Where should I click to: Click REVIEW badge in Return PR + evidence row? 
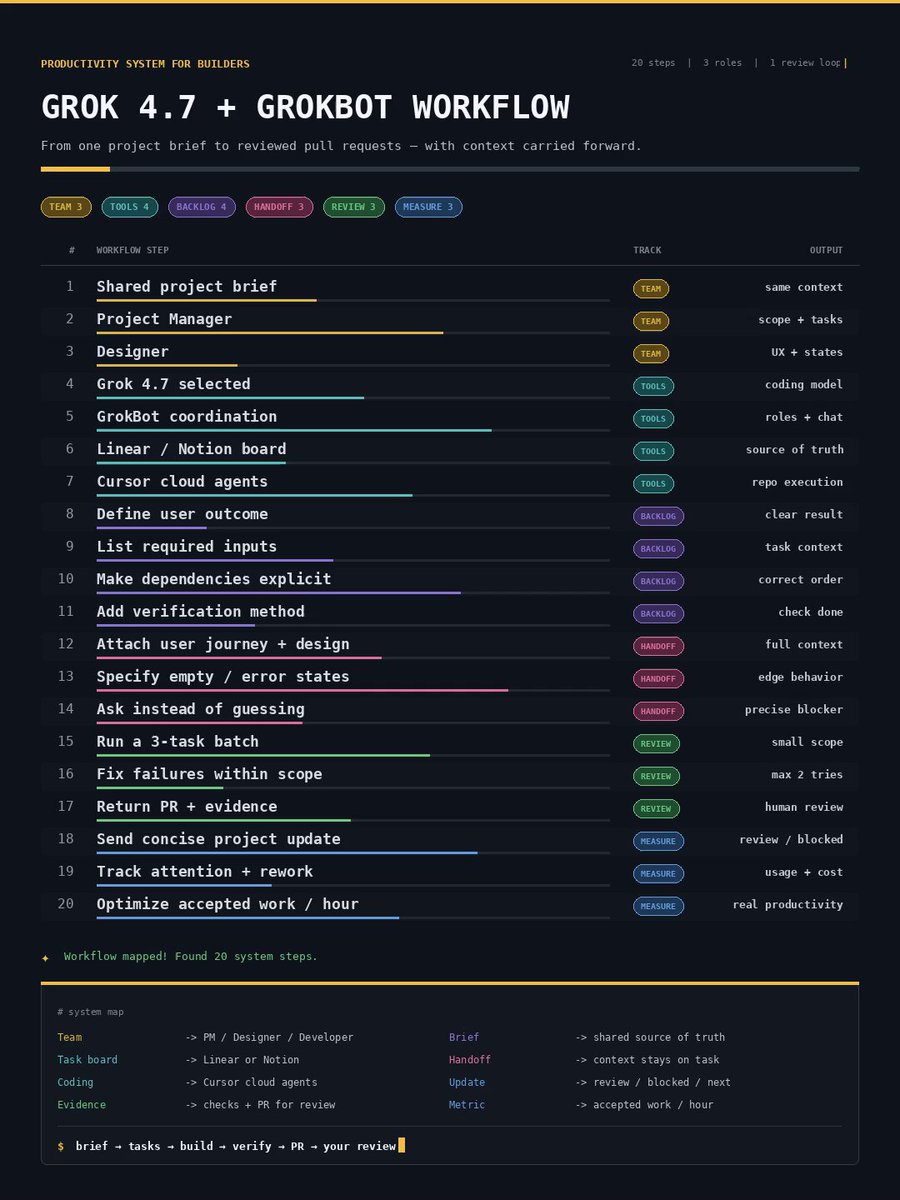pyautogui.click(x=656, y=809)
